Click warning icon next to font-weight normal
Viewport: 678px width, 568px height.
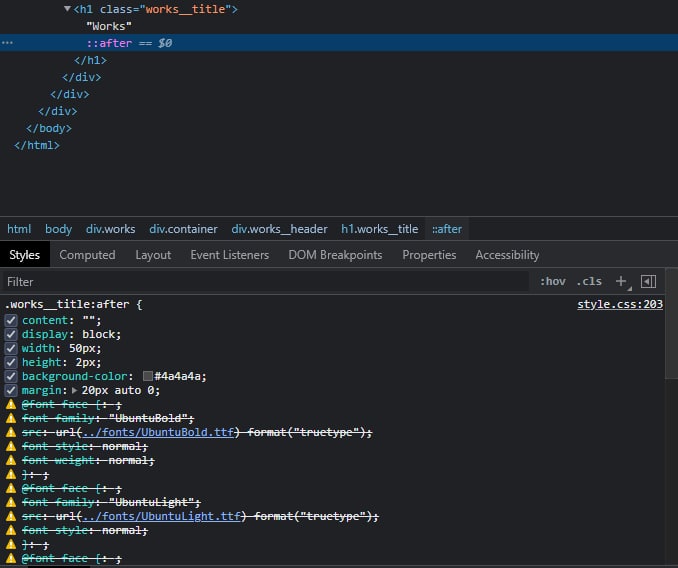click(11, 460)
